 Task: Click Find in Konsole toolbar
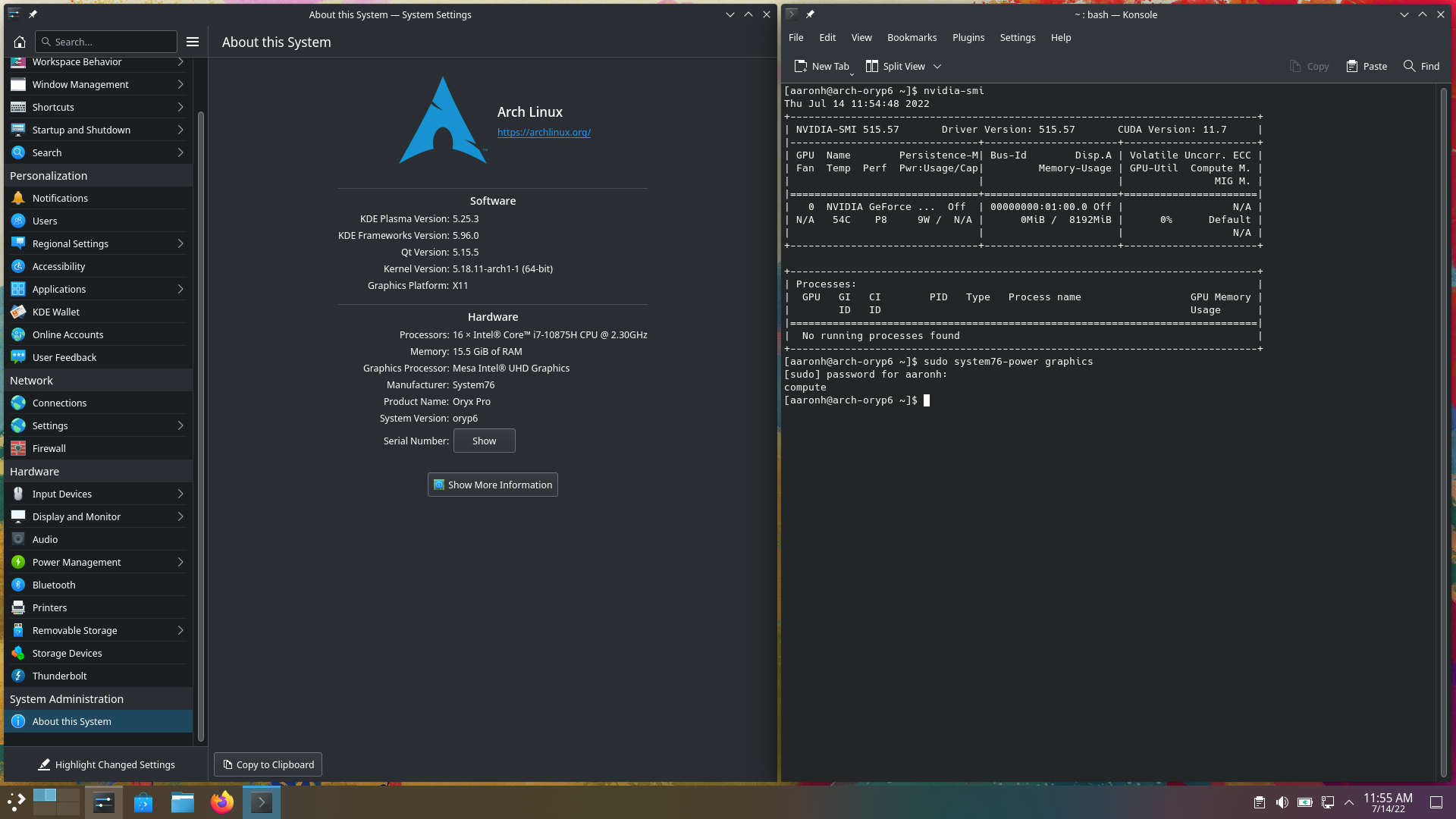pyautogui.click(x=1421, y=66)
